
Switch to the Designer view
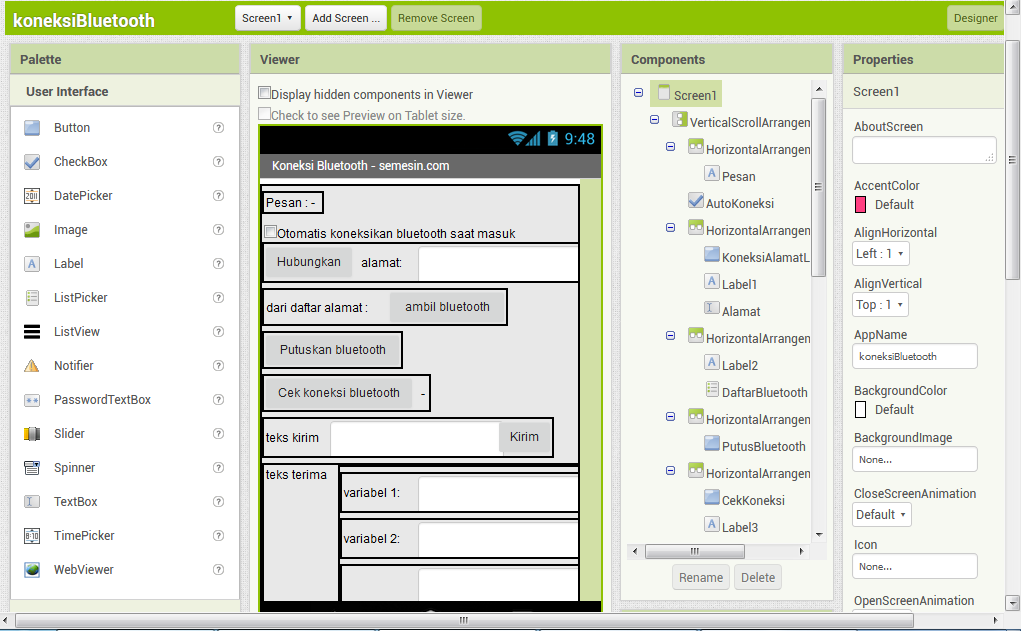(975, 18)
